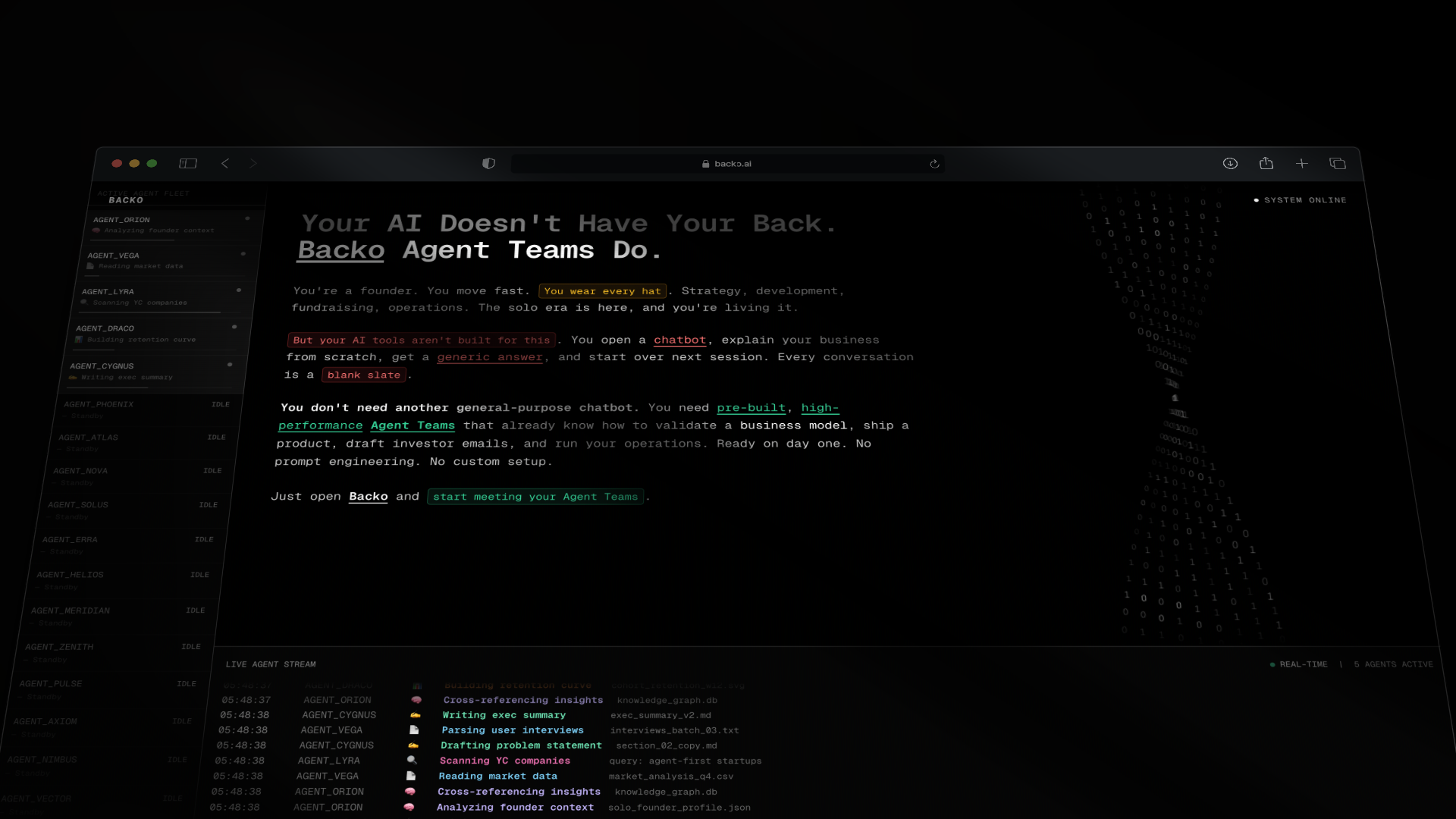Open the downloads icon in toolbar
The width and height of the screenshot is (1456, 819).
(x=1230, y=164)
